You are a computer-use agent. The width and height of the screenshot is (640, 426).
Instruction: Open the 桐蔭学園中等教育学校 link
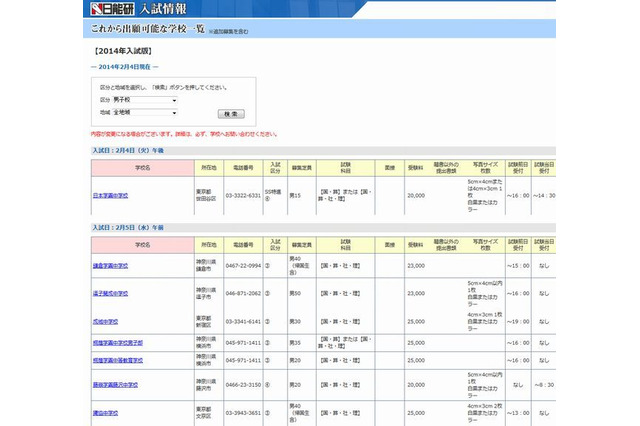click(118, 360)
